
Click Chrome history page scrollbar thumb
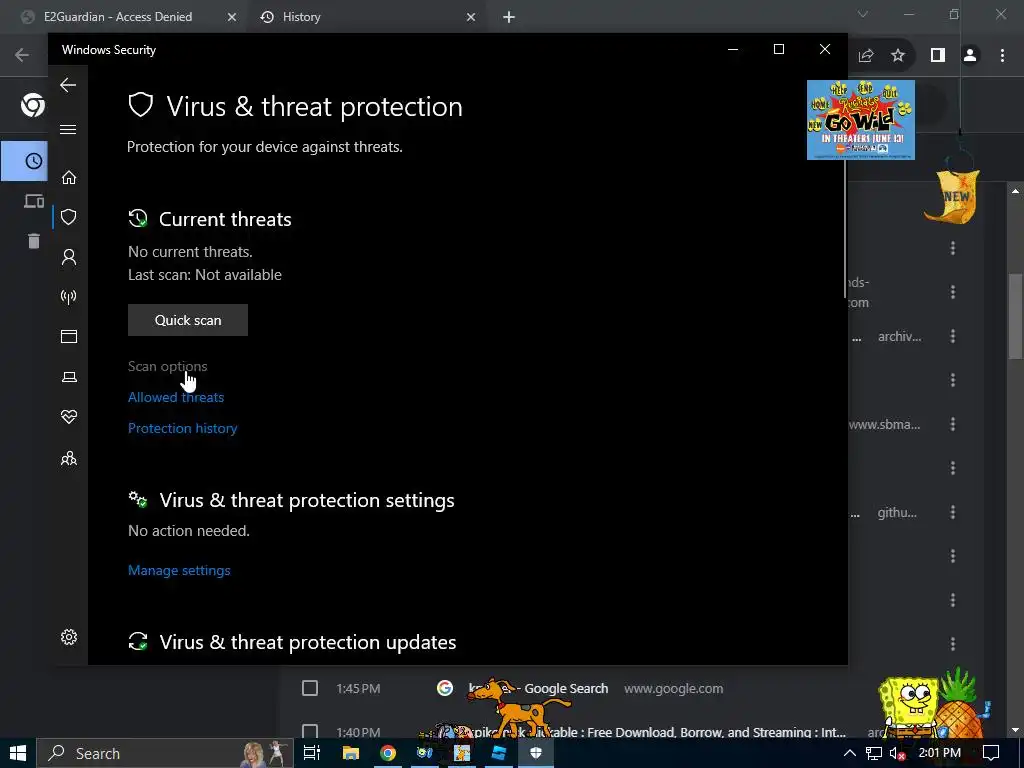tap(1016, 317)
